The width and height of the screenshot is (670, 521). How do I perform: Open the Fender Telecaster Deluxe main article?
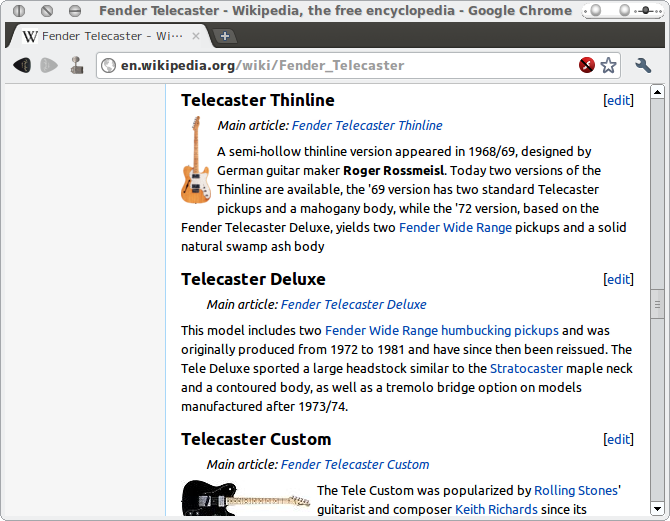click(x=354, y=305)
